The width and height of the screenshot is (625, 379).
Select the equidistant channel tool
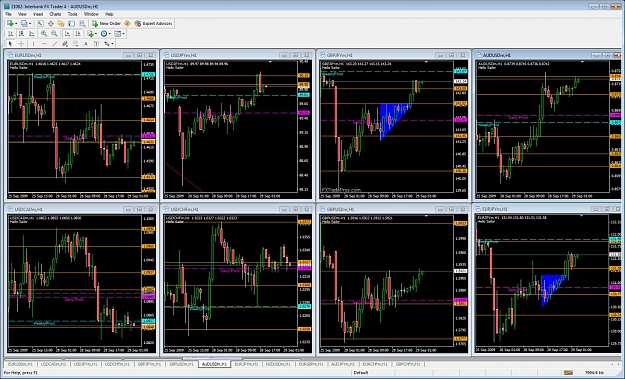pyautogui.click(x=65, y=44)
